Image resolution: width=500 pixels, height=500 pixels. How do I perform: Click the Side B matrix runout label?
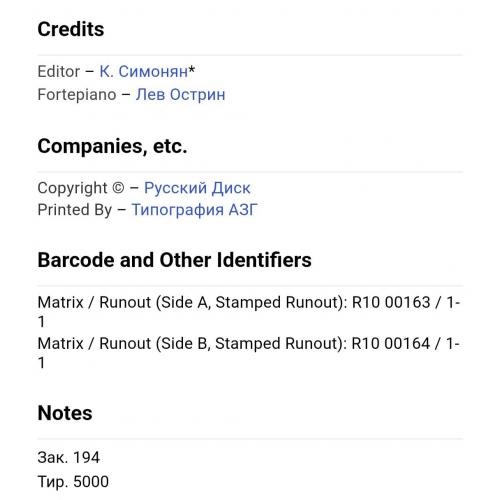click(x=192, y=344)
